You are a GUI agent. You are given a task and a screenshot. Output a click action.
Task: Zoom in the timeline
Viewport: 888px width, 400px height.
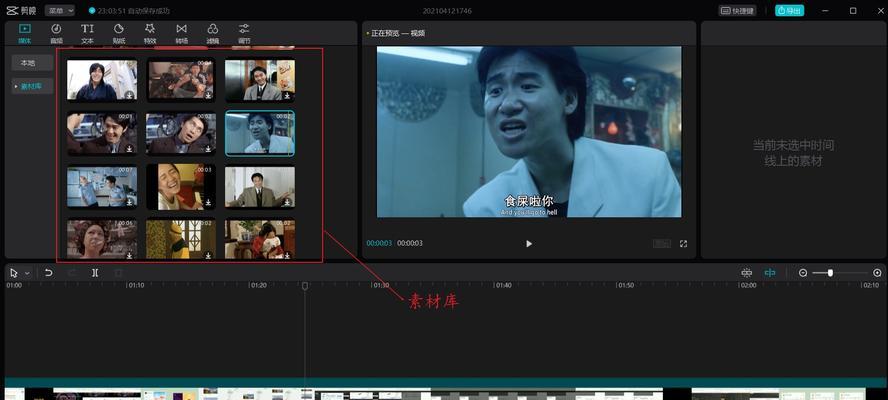(x=877, y=273)
